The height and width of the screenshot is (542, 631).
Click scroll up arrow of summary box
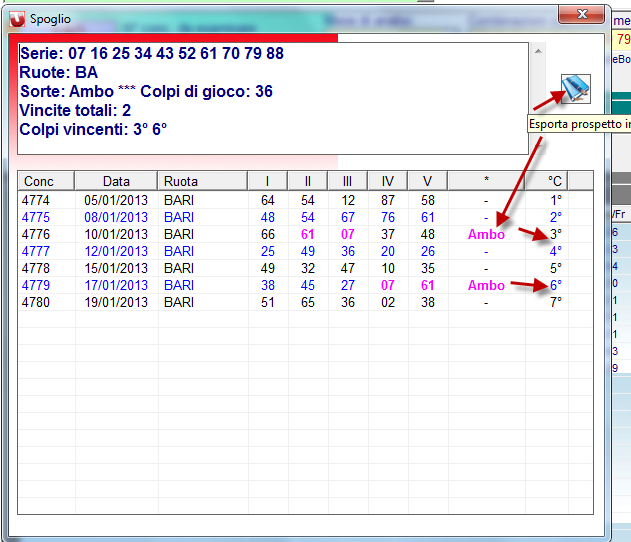click(x=538, y=51)
